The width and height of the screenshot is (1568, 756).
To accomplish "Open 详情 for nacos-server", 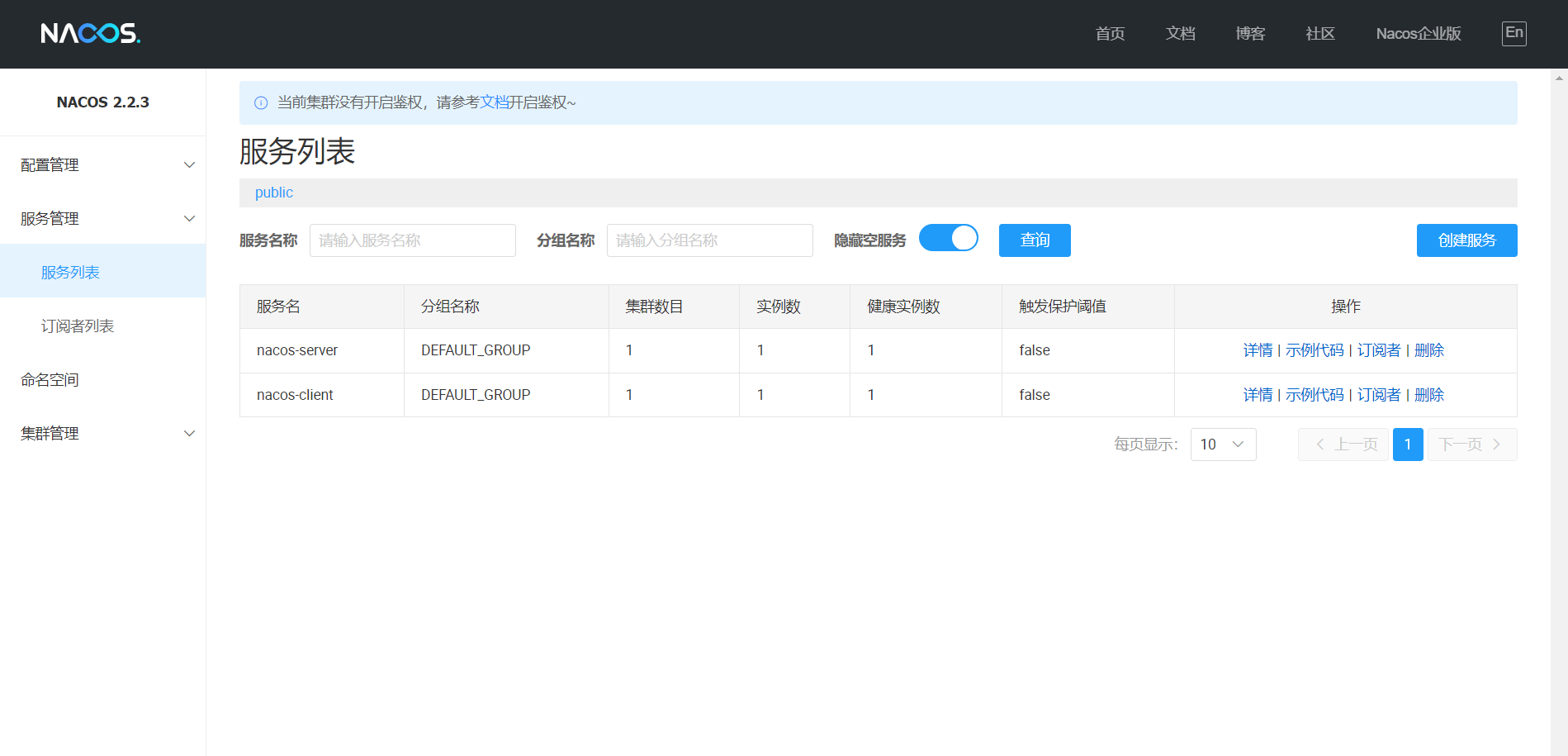I will point(1258,350).
